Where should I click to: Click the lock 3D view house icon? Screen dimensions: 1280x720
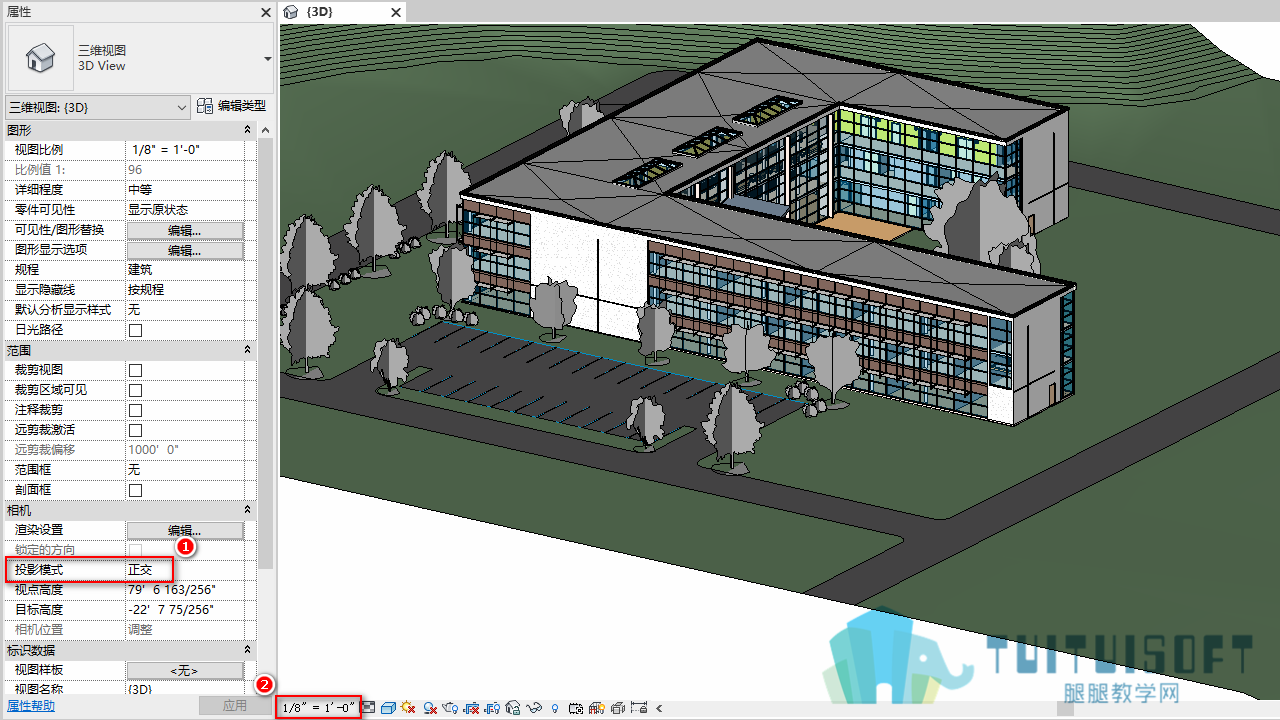point(513,708)
